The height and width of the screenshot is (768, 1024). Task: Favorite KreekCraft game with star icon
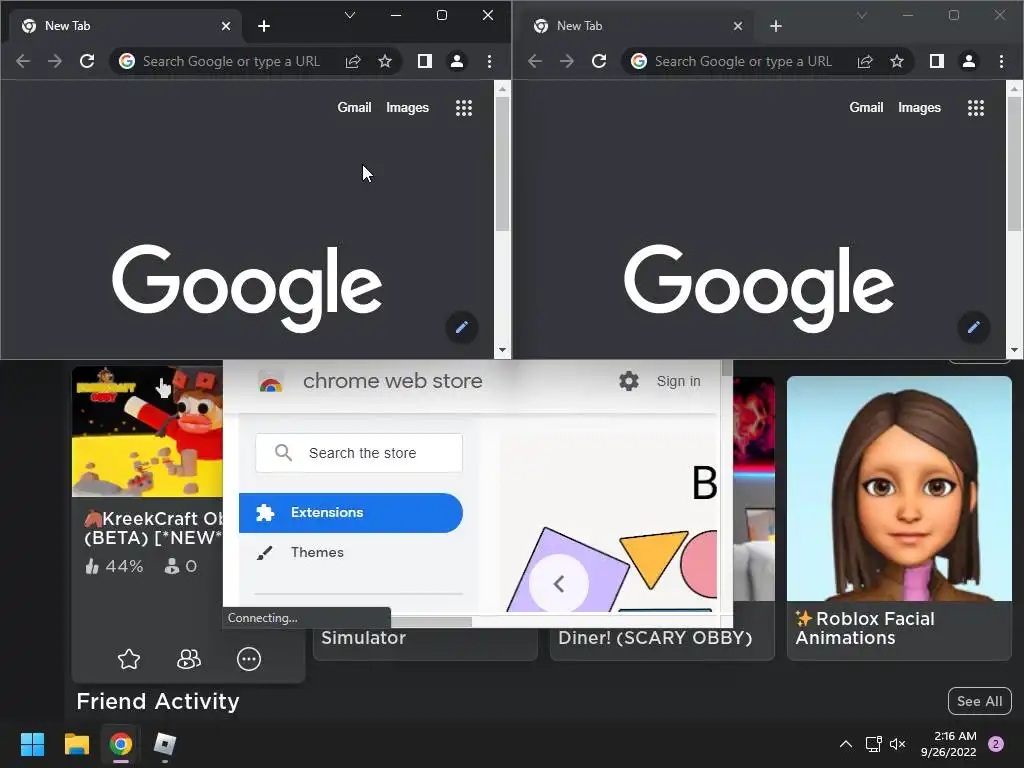click(x=129, y=659)
